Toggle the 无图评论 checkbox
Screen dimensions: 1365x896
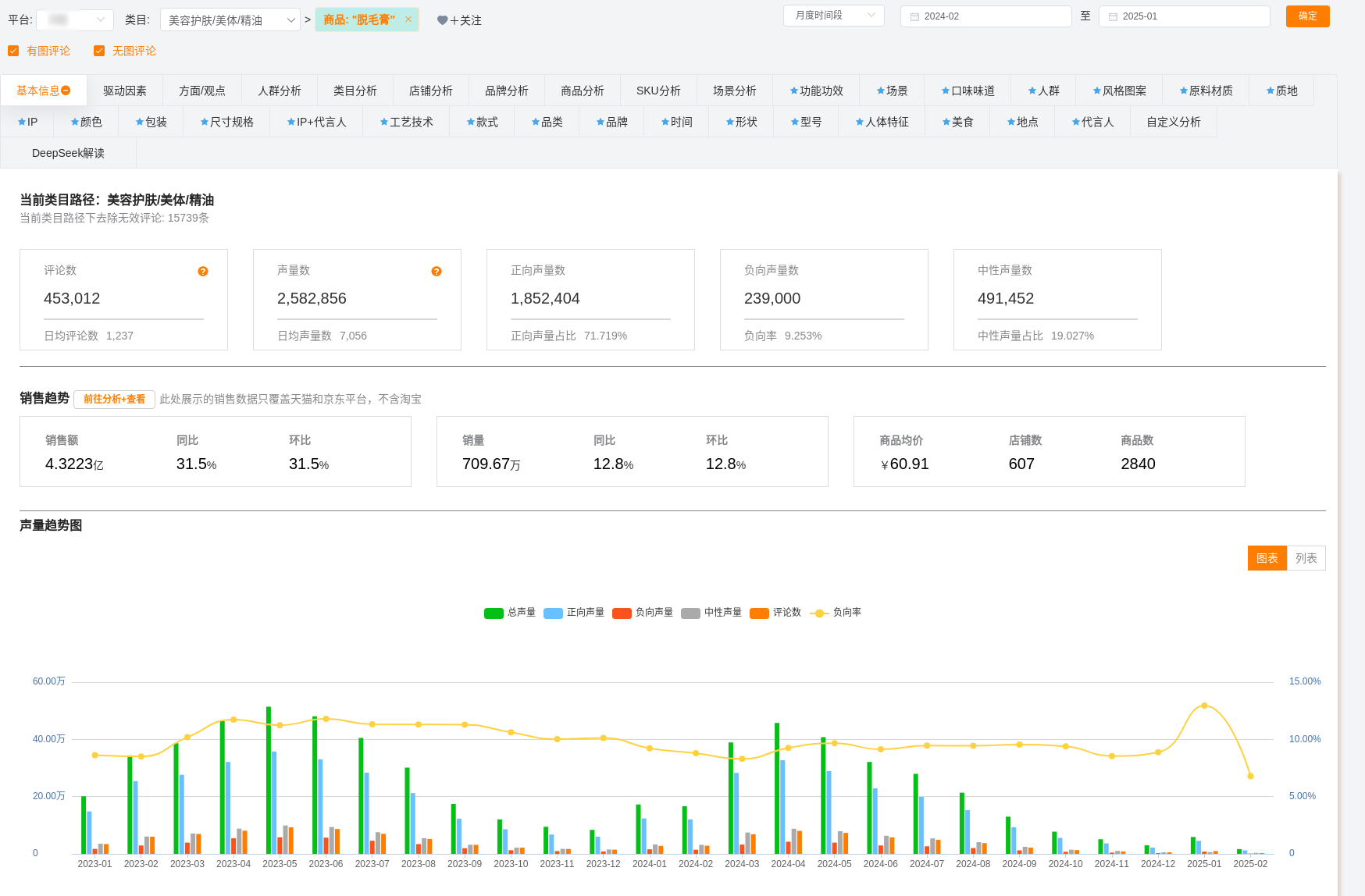99,51
